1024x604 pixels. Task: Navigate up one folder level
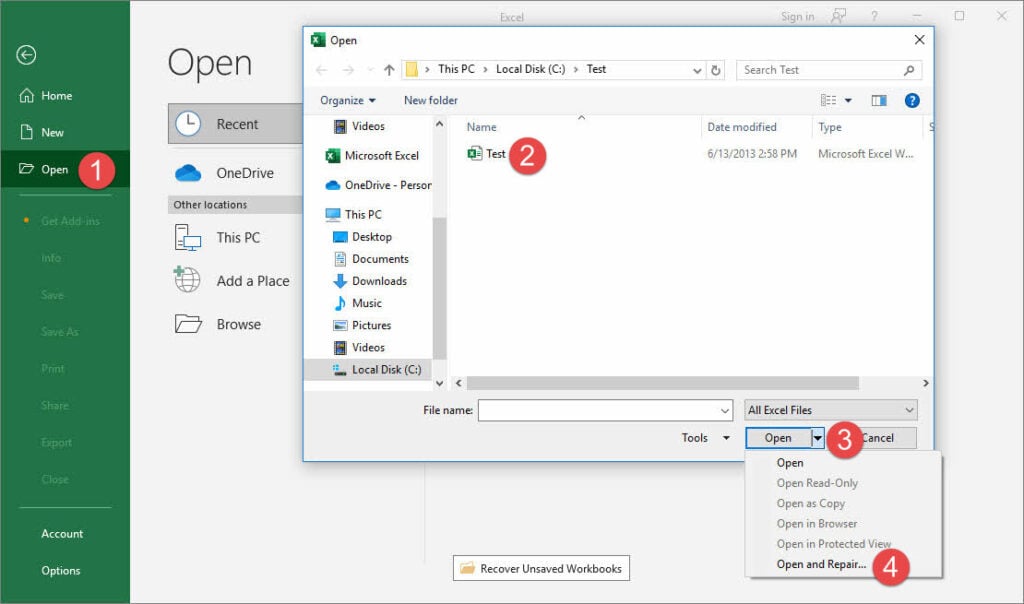pos(389,69)
